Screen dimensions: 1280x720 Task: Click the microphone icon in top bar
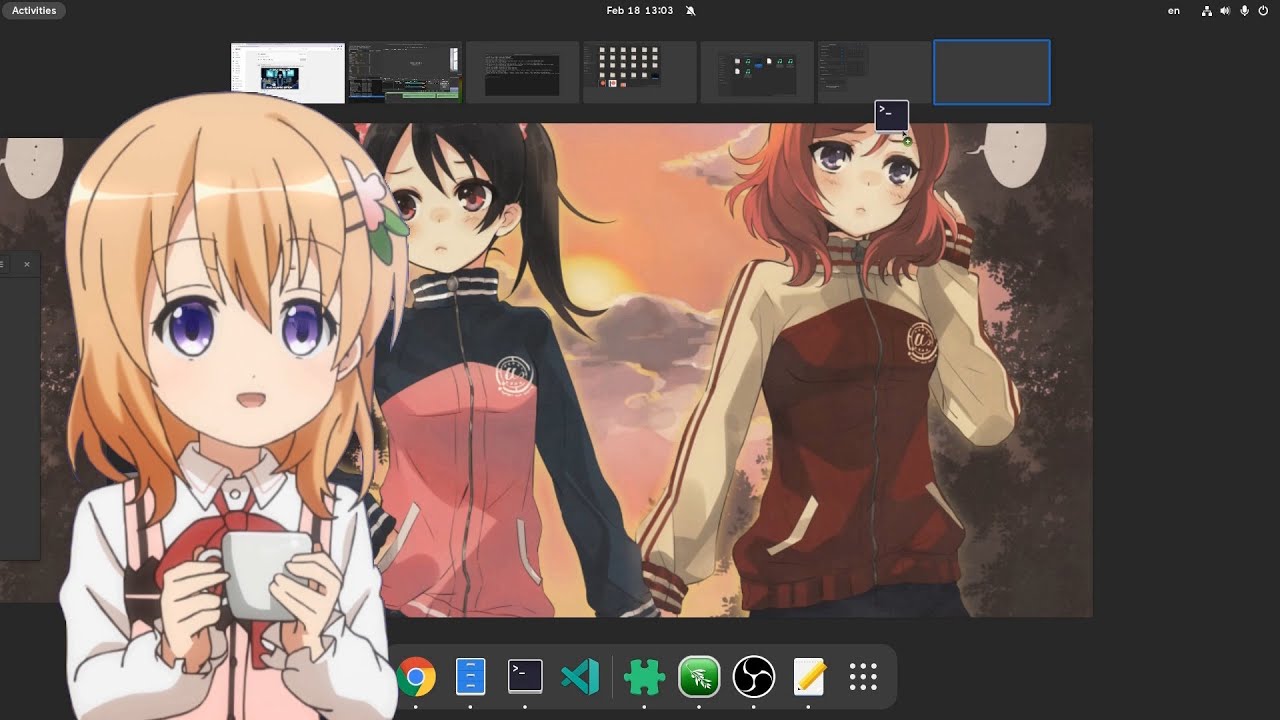[x=1245, y=10]
